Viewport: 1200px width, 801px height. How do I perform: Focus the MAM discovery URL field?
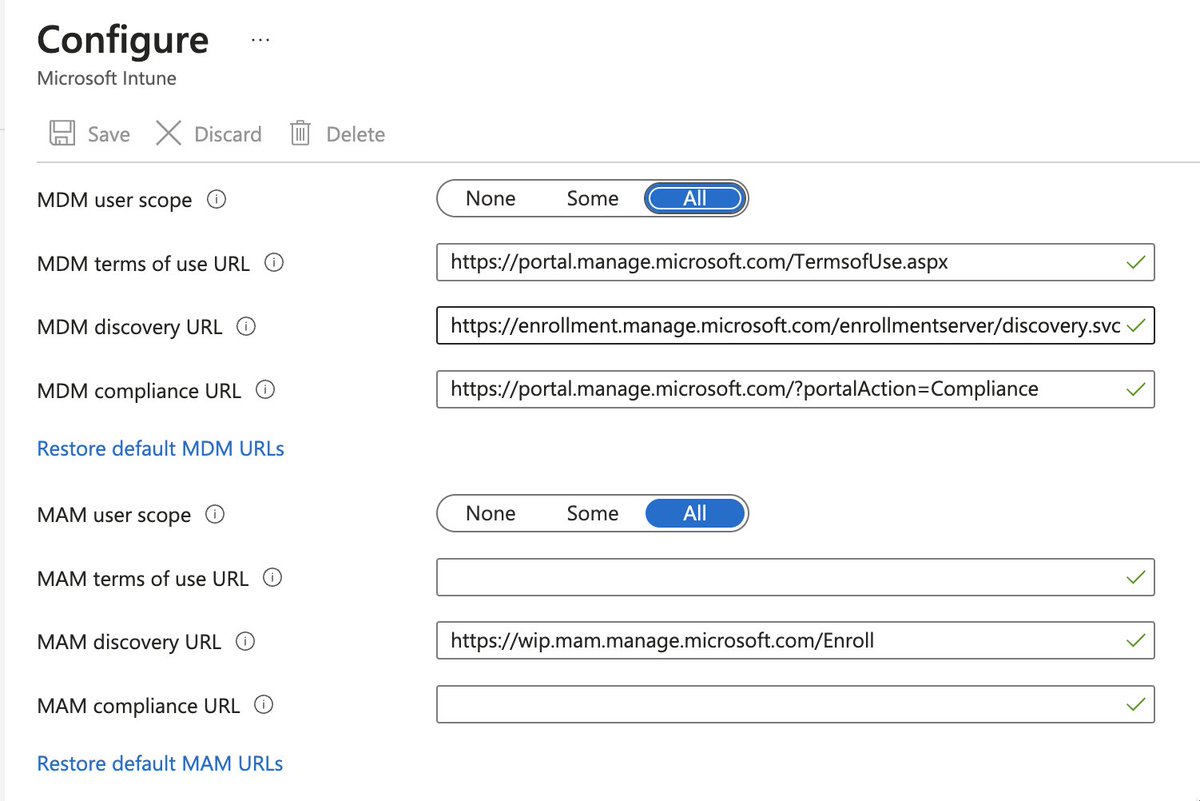[x=795, y=641]
